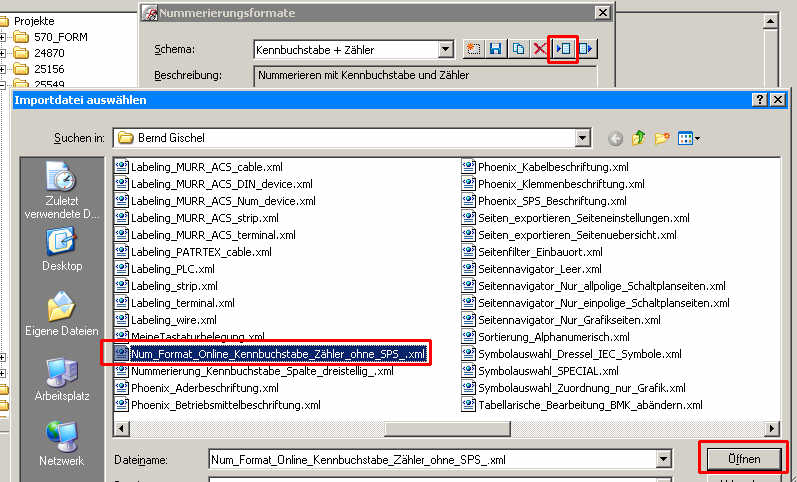797x482 pixels.
Task: Select Seitennavigator_Nur_einpolige_Schaltplanseiten.xml
Action: click(595, 303)
